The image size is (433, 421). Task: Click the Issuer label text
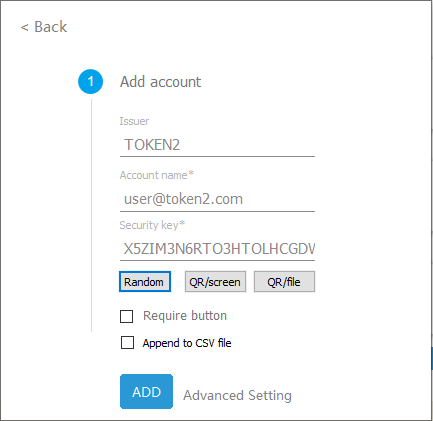(134, 121)
